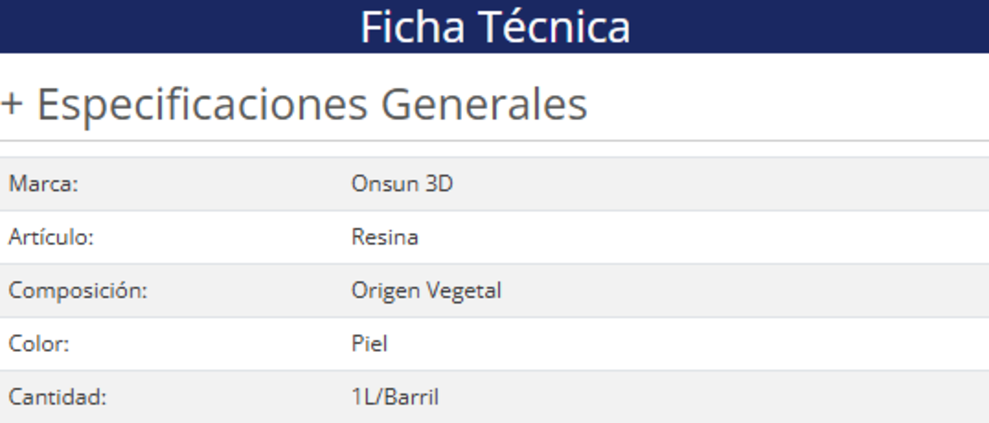Click the Piel color value

pos(369,344)
